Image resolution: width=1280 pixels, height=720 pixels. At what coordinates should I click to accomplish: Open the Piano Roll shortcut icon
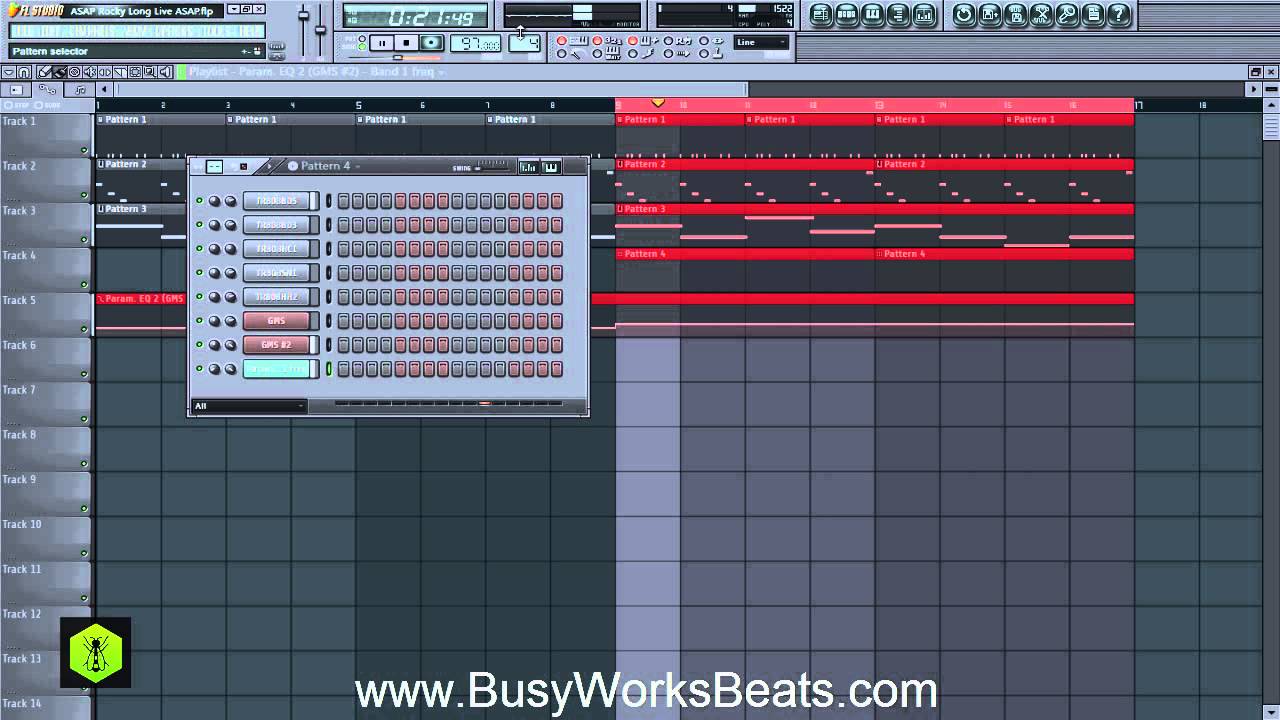click(873, 15)
